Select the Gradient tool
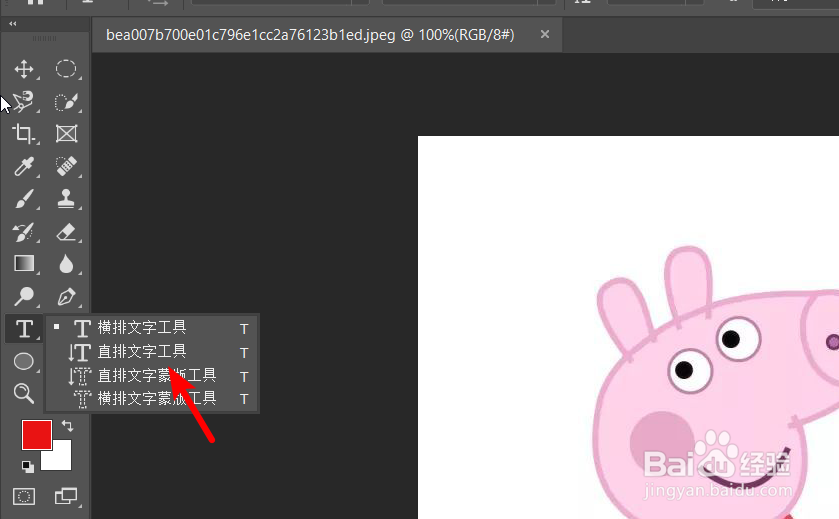Viewport: 839px width, 519px height. pyautogui.click(x=24, y=264)
